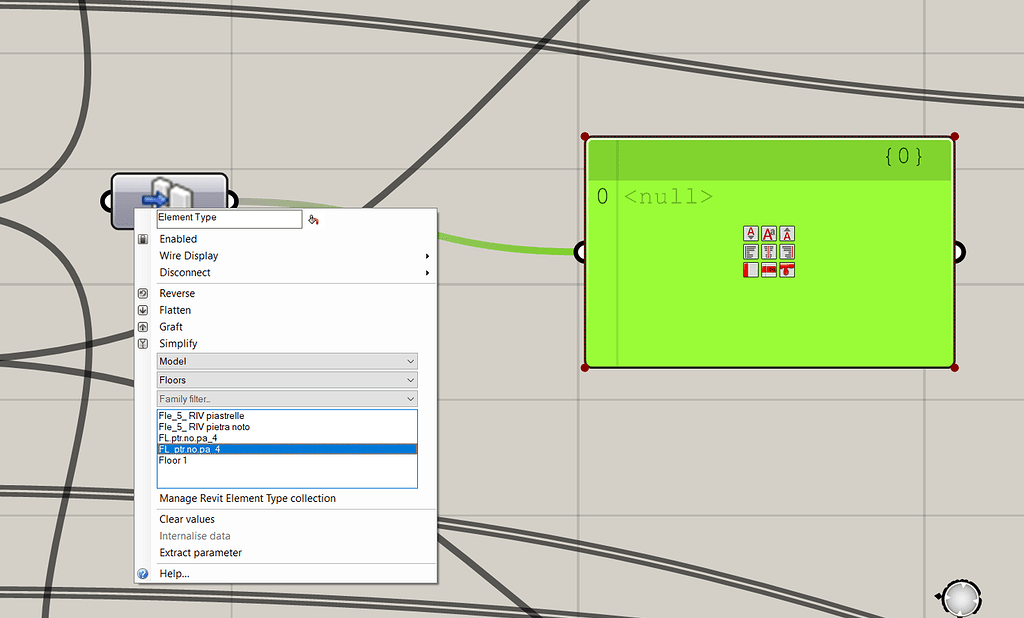
Task: Open the Family filter dropdown
Action: coord(287,399)
